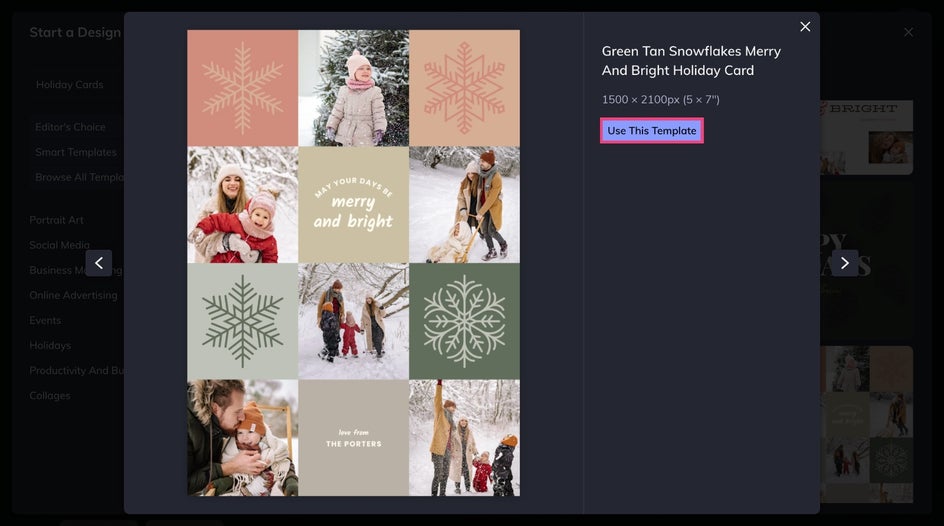944x526 pixels.
Task: Open Online Advertising category
Action: (73, 295)
